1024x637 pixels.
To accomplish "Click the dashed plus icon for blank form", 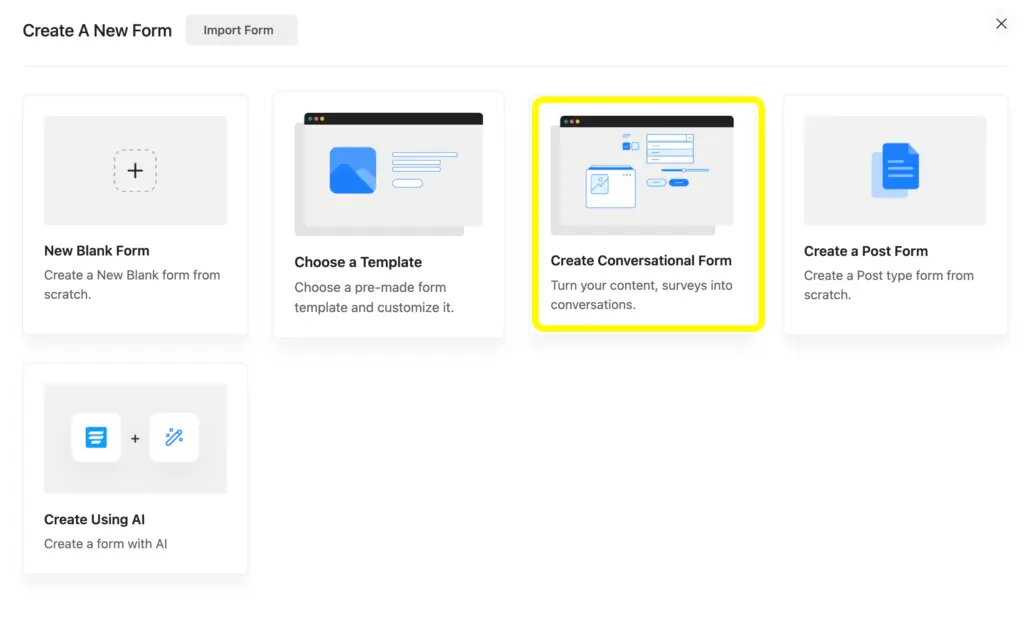I will pos(135,171).
